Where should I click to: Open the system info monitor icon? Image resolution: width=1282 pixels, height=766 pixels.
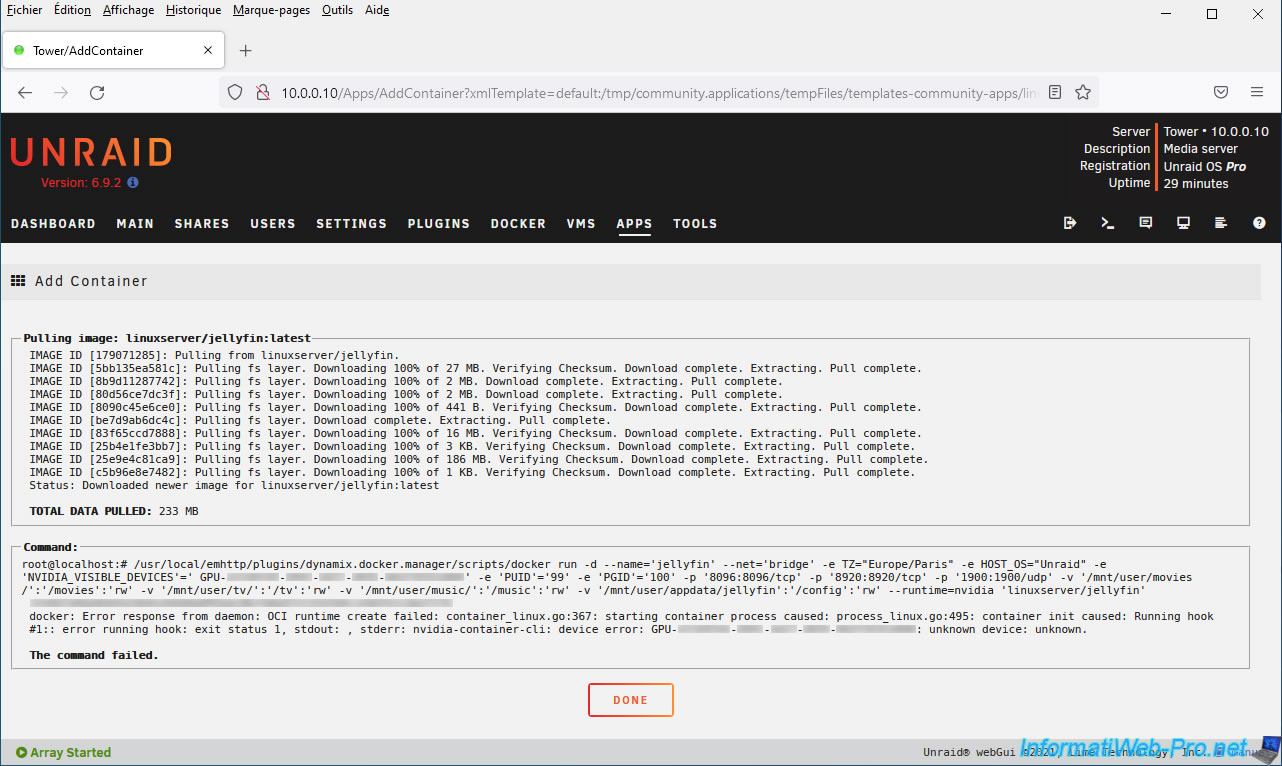click(x=1183, y=223)
